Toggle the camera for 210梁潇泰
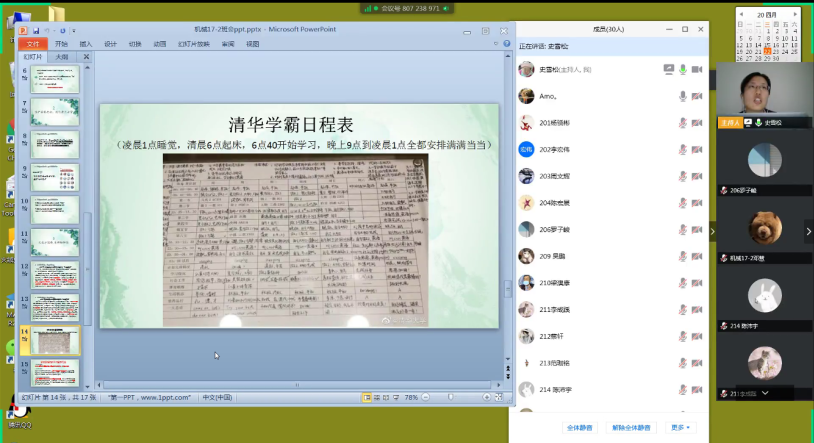Image resolution: width=814 pixels, height=443 pixels. point(697,283)
